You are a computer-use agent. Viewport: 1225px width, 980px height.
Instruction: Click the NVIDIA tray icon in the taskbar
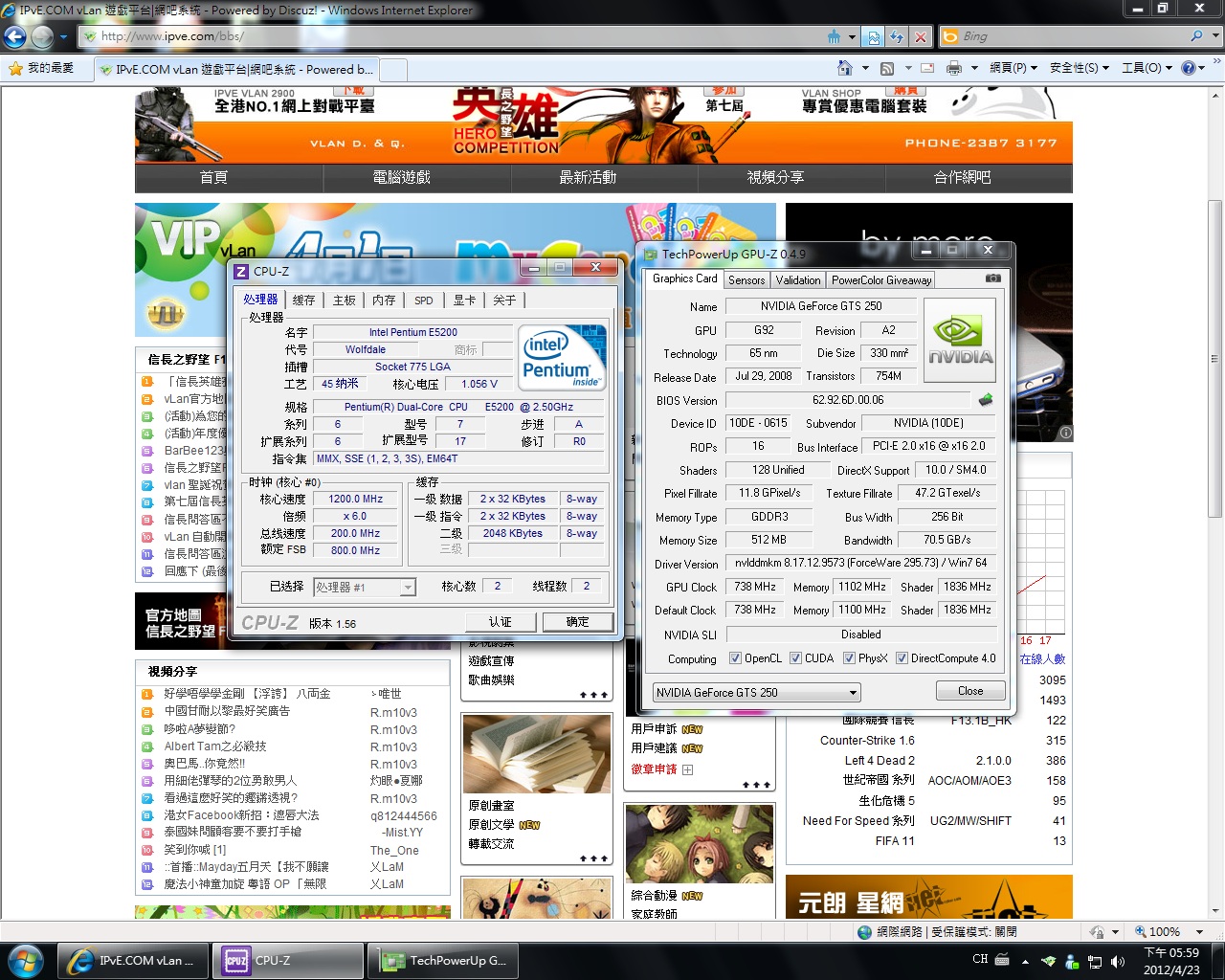1049,961
